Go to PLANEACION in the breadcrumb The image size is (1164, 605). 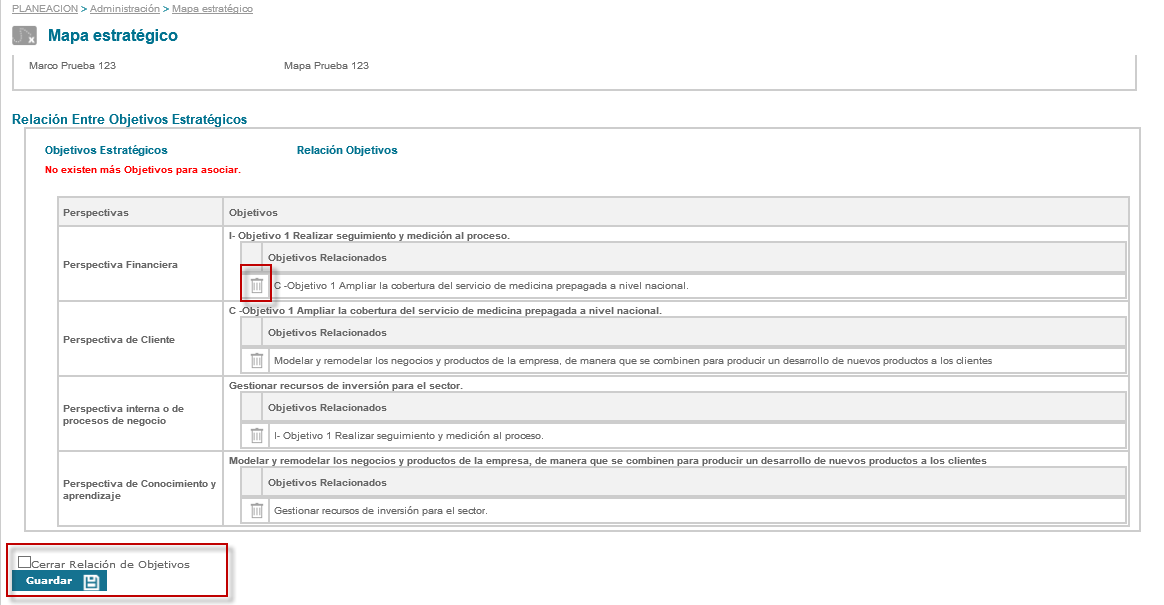coord(45,9)
